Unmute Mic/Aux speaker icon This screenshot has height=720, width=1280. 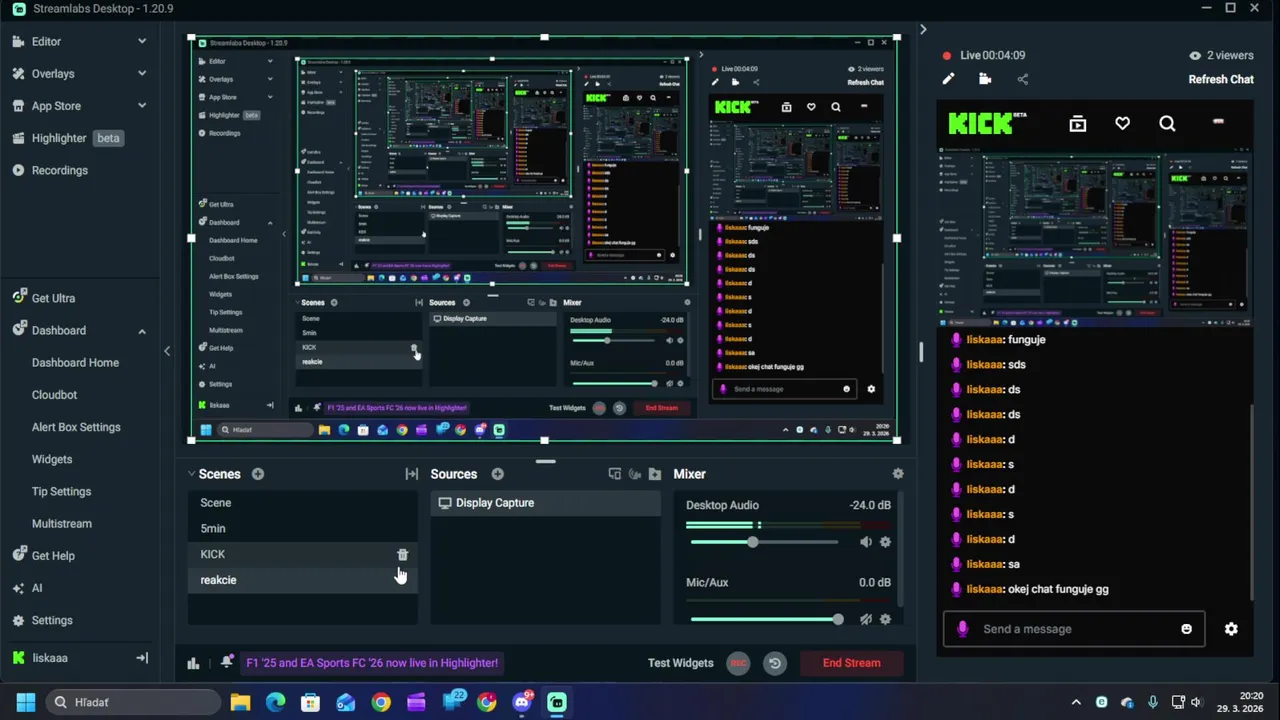pyautogui.click(x=866, y=620)
